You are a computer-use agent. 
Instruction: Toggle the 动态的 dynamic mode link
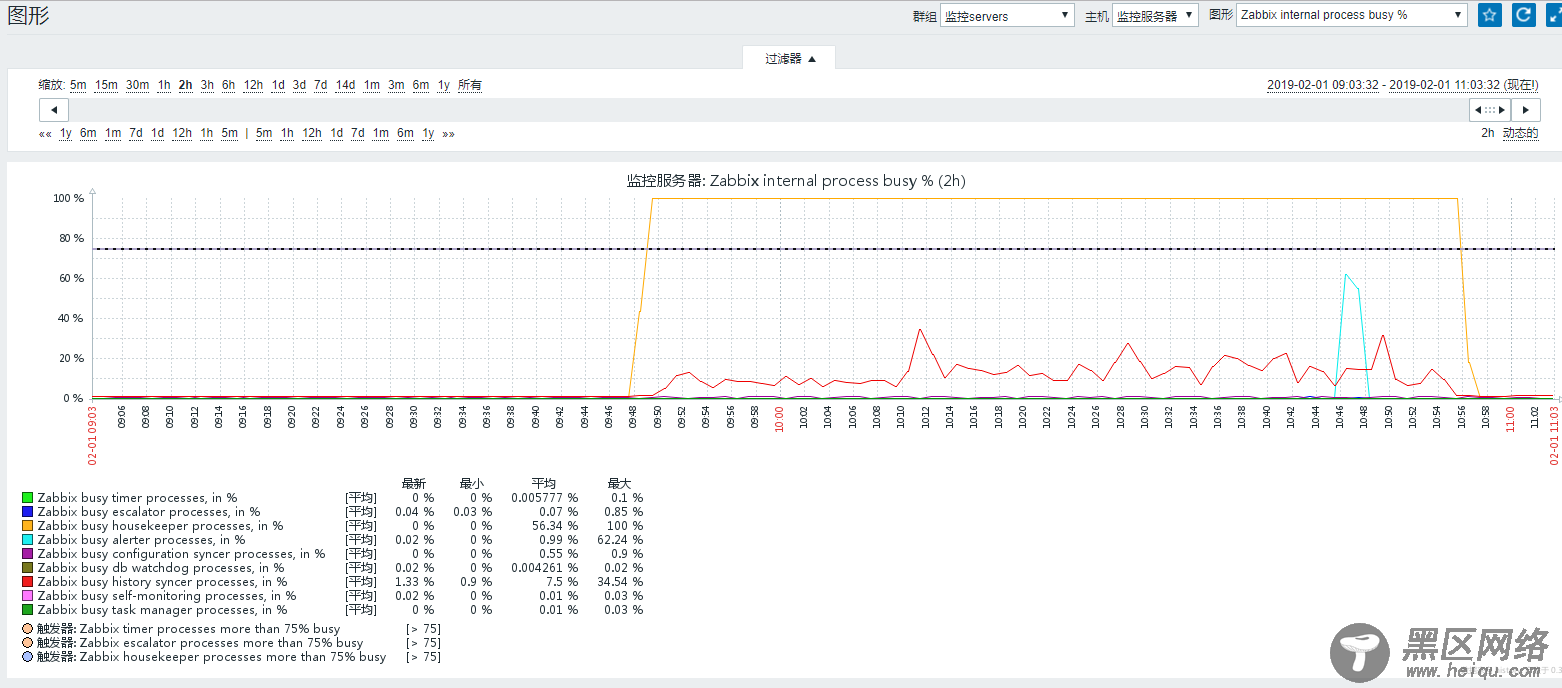[x=1520, y=133]
